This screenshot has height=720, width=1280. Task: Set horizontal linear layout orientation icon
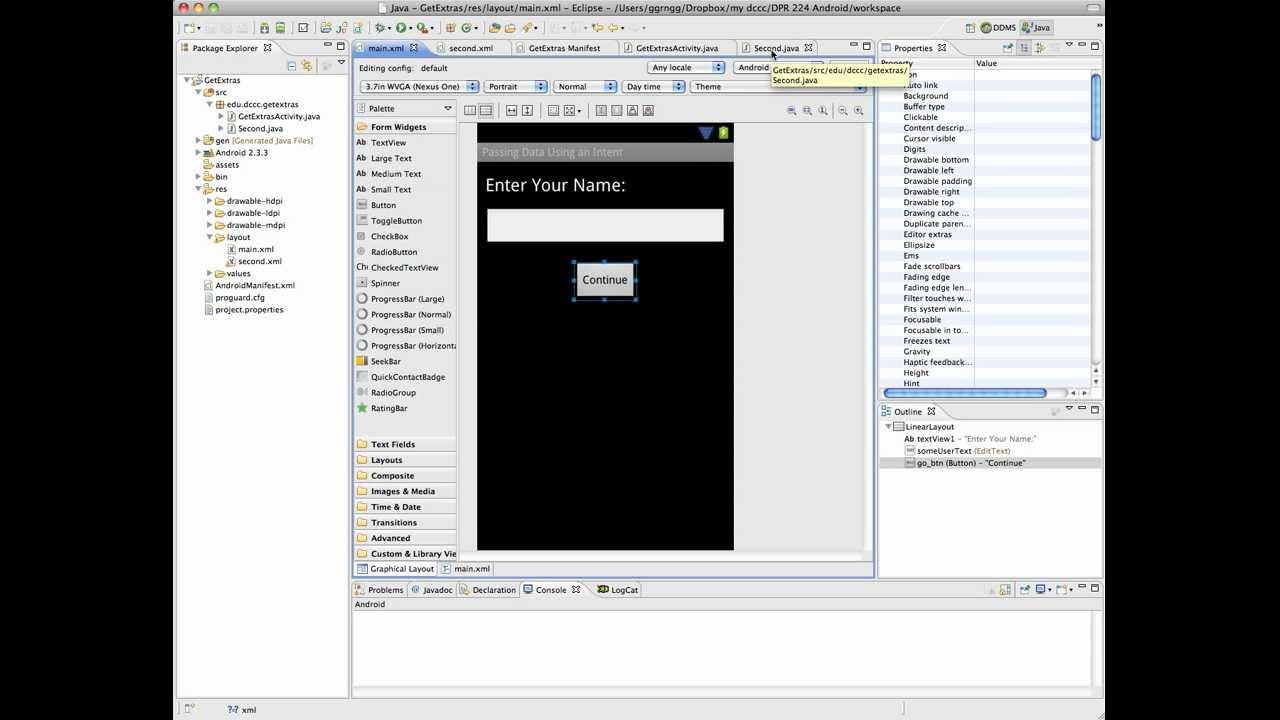470,110
